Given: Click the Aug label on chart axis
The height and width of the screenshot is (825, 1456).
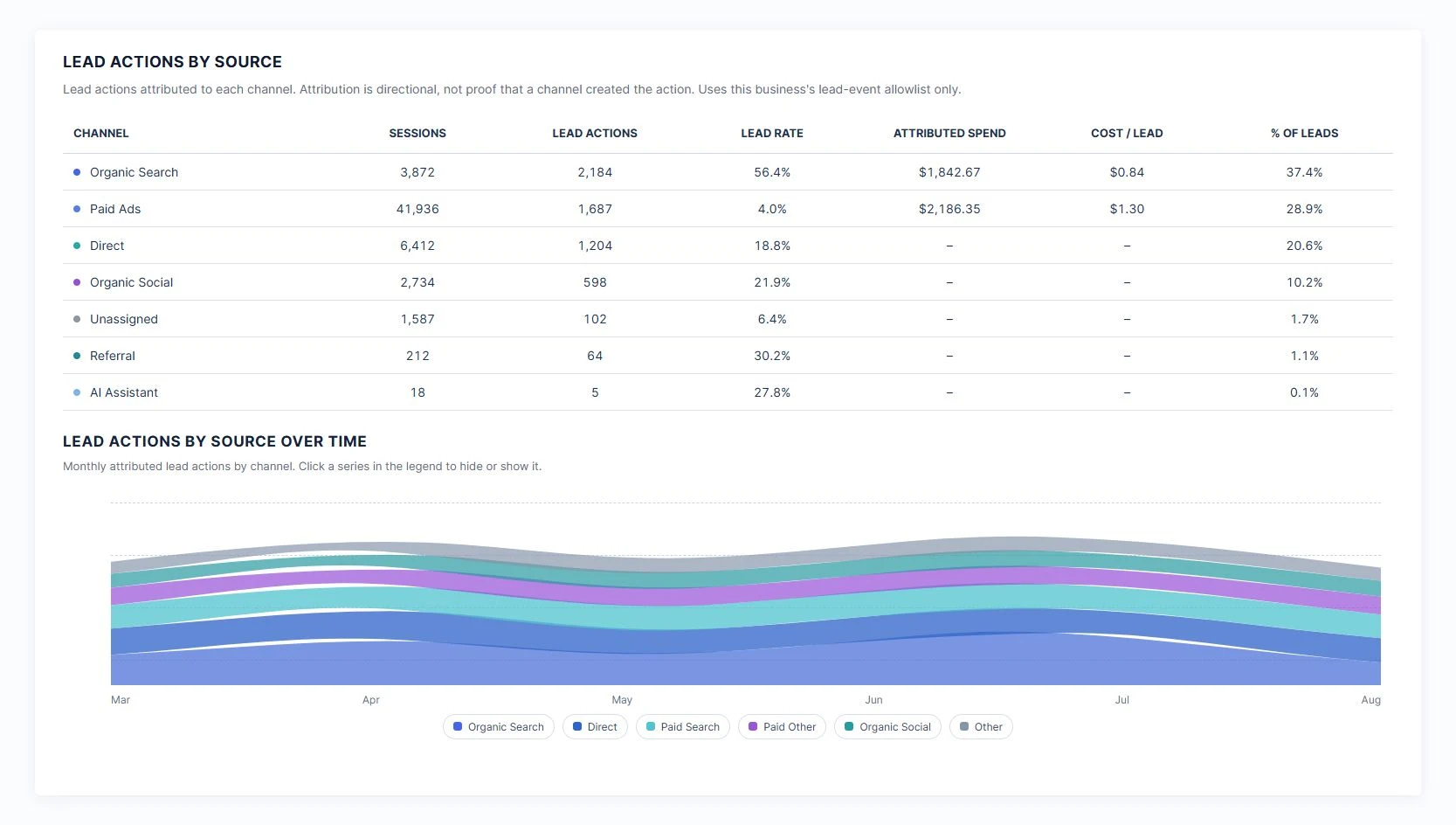Looking at the screenshot, I should pyautogui.click(x=1370, y=700).
